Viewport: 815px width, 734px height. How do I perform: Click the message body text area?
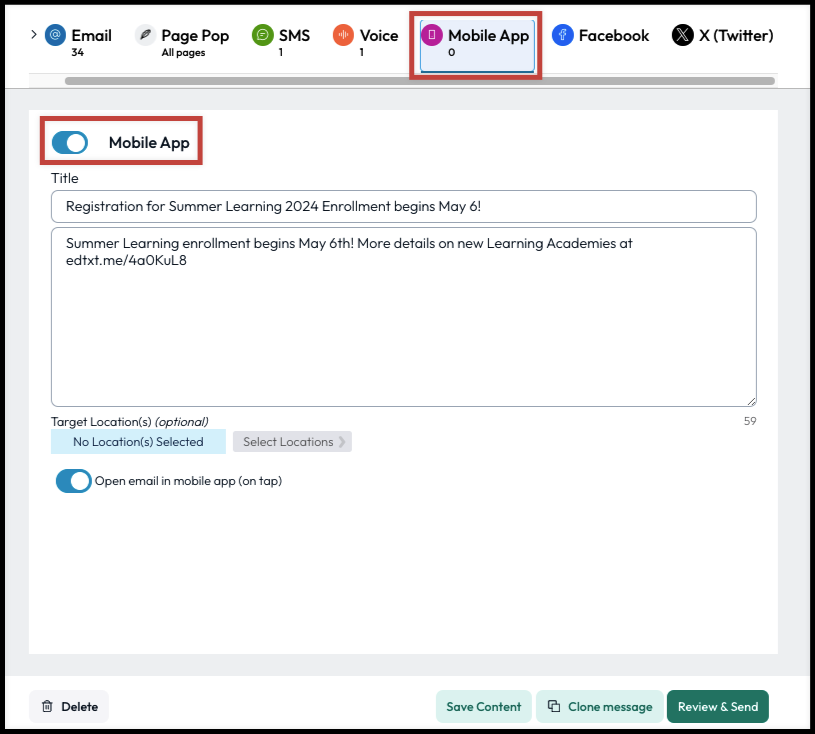pyautogui.click(x=404, y=317)
